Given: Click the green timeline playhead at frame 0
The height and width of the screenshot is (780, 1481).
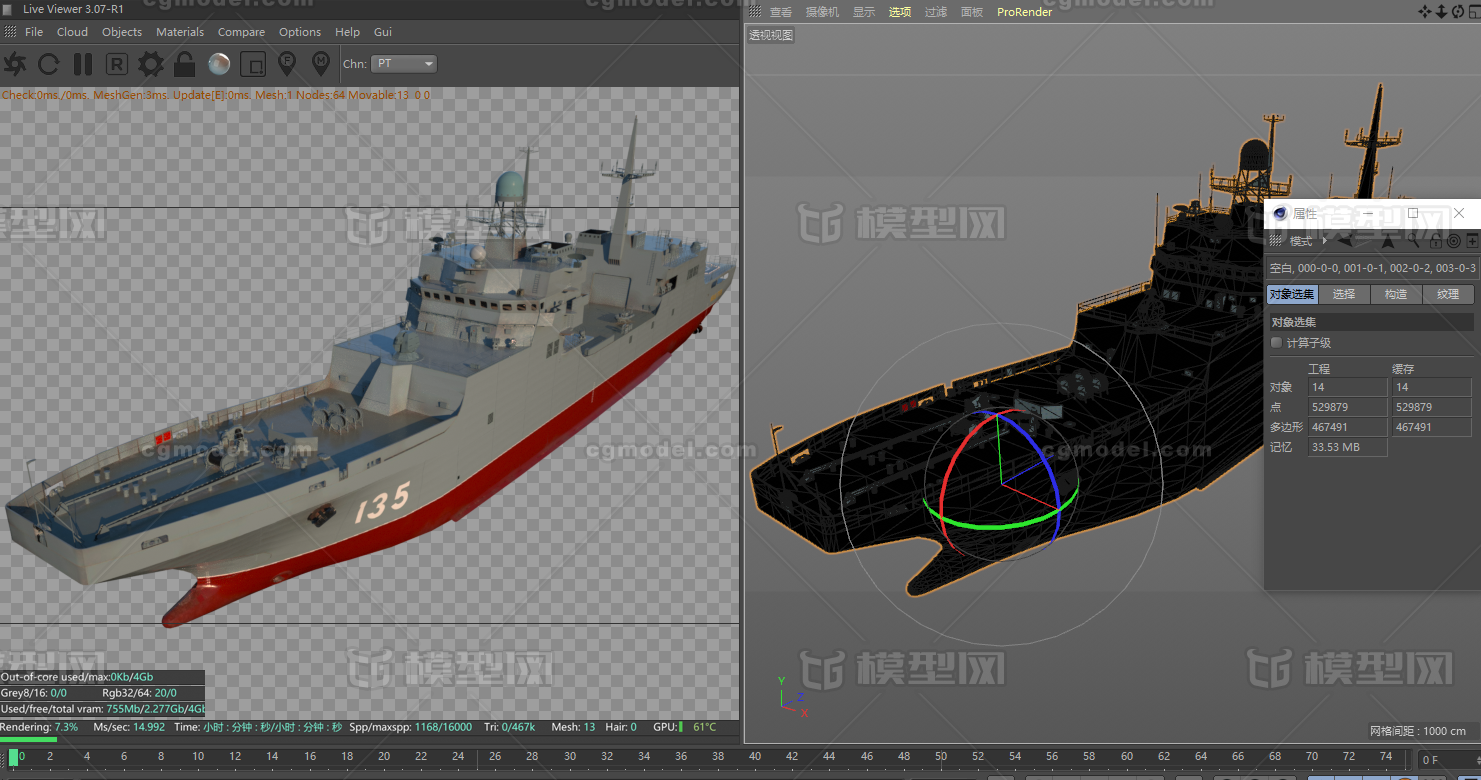Looking at the screenshot, I should 14,757.
